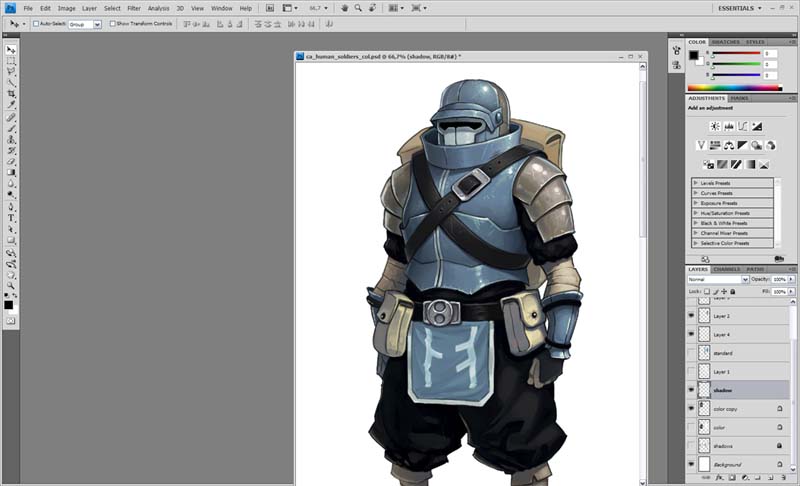This screenshot has height=486, width=800.
Task: Add a Color Balance adjustment
Action: (729, 146)
